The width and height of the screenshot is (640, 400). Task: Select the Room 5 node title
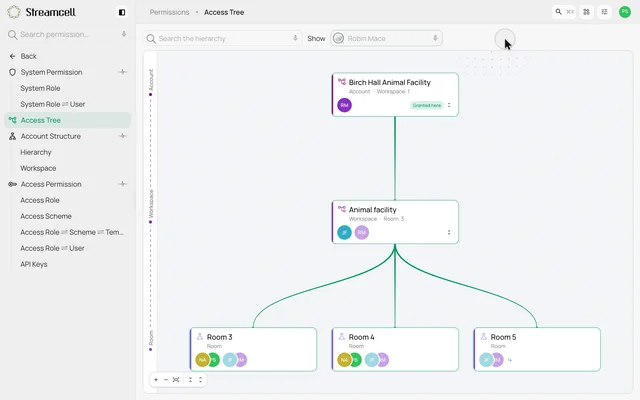(x=503, y=337)
